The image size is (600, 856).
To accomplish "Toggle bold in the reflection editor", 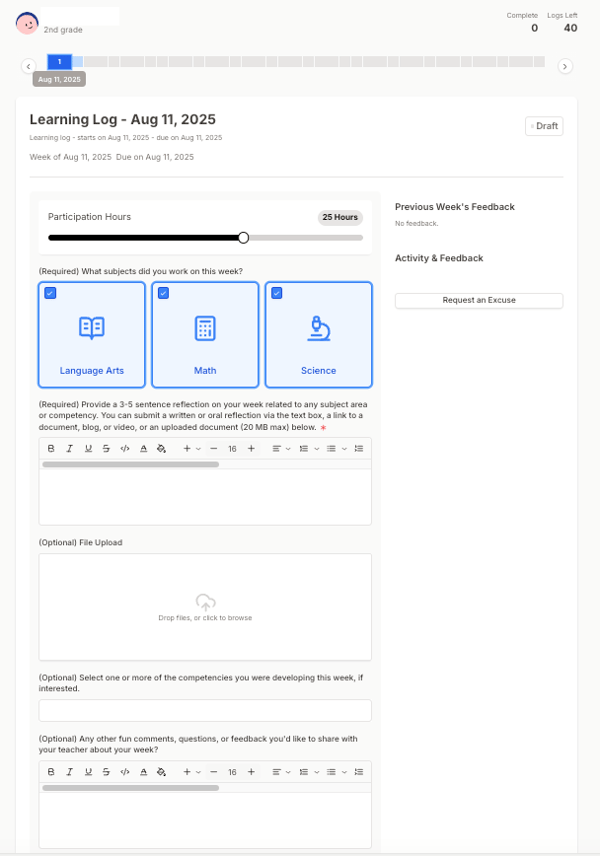I will 51,449.
